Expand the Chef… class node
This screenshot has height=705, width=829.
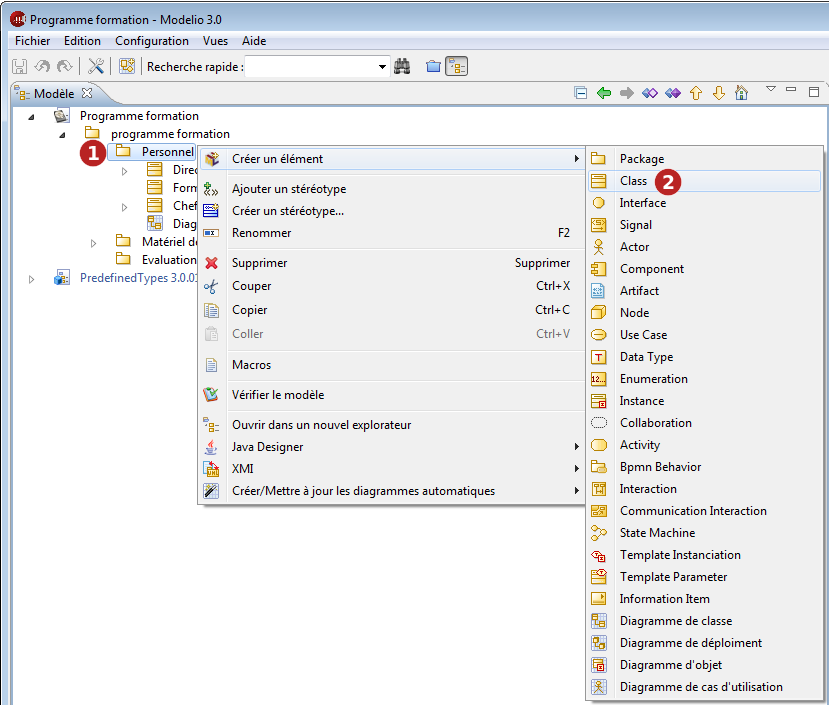point(124,207)
